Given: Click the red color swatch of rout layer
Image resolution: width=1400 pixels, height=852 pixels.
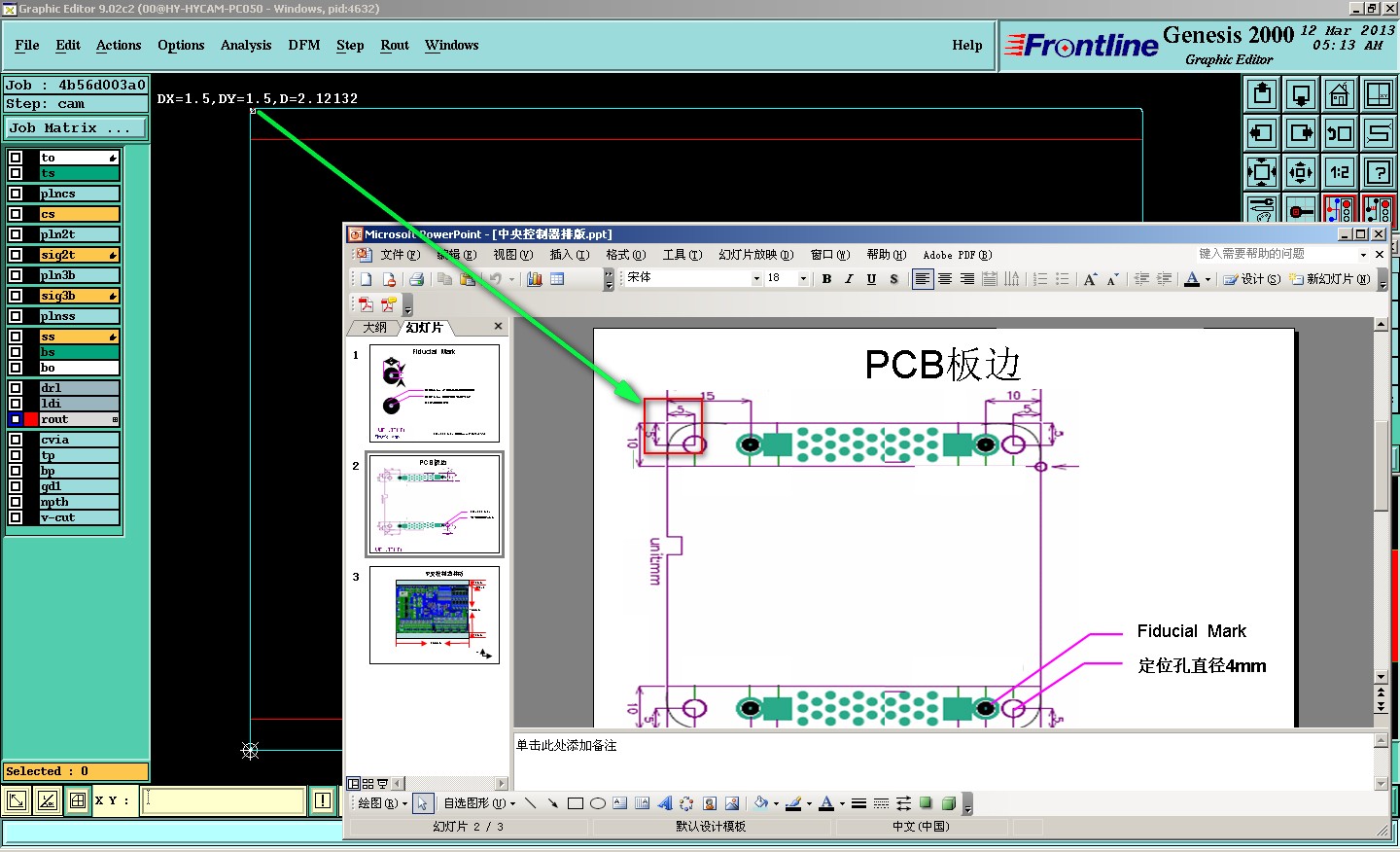Looking at the screenshot, I should (31, 419).
